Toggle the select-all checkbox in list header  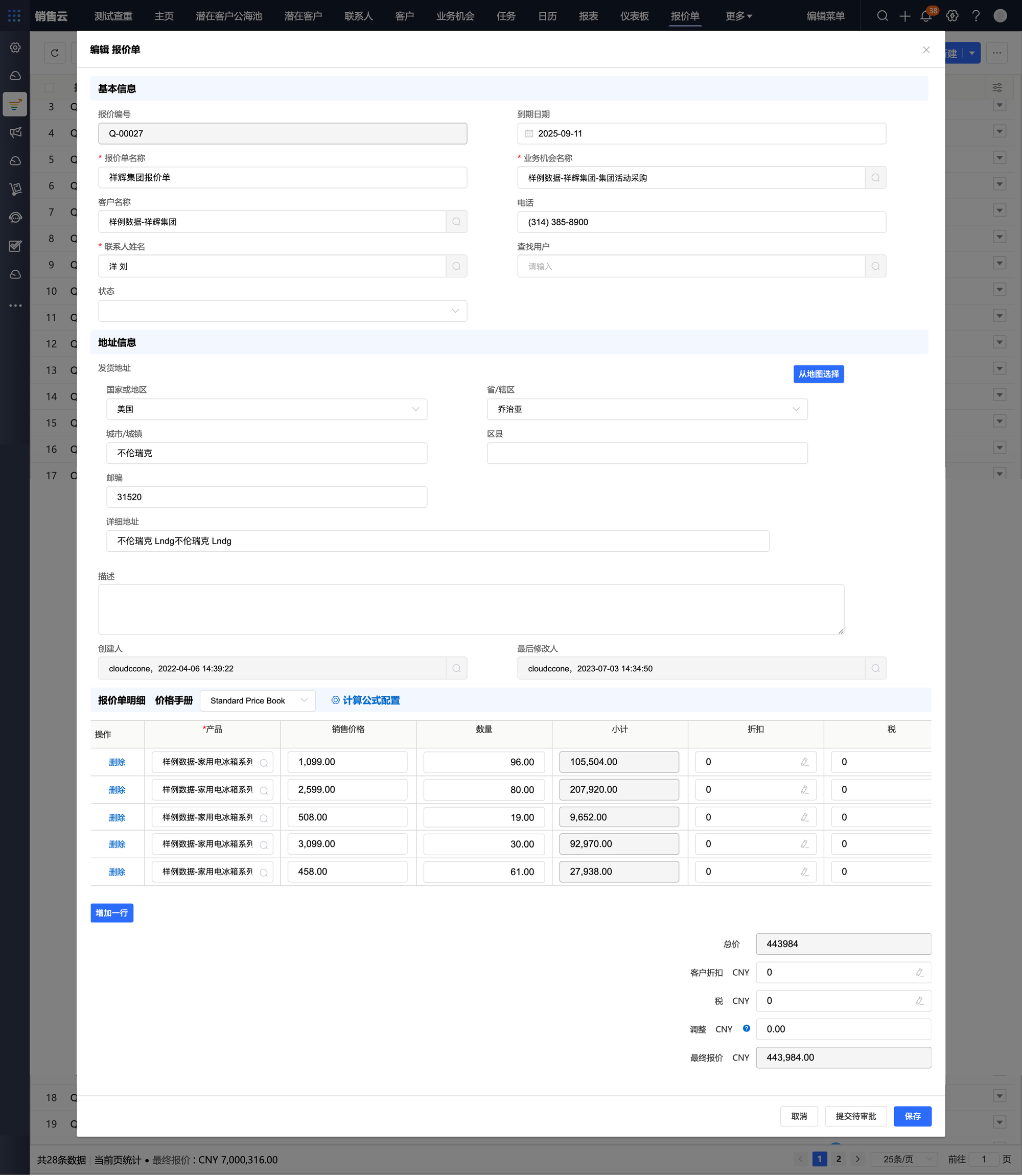(50, 88)
